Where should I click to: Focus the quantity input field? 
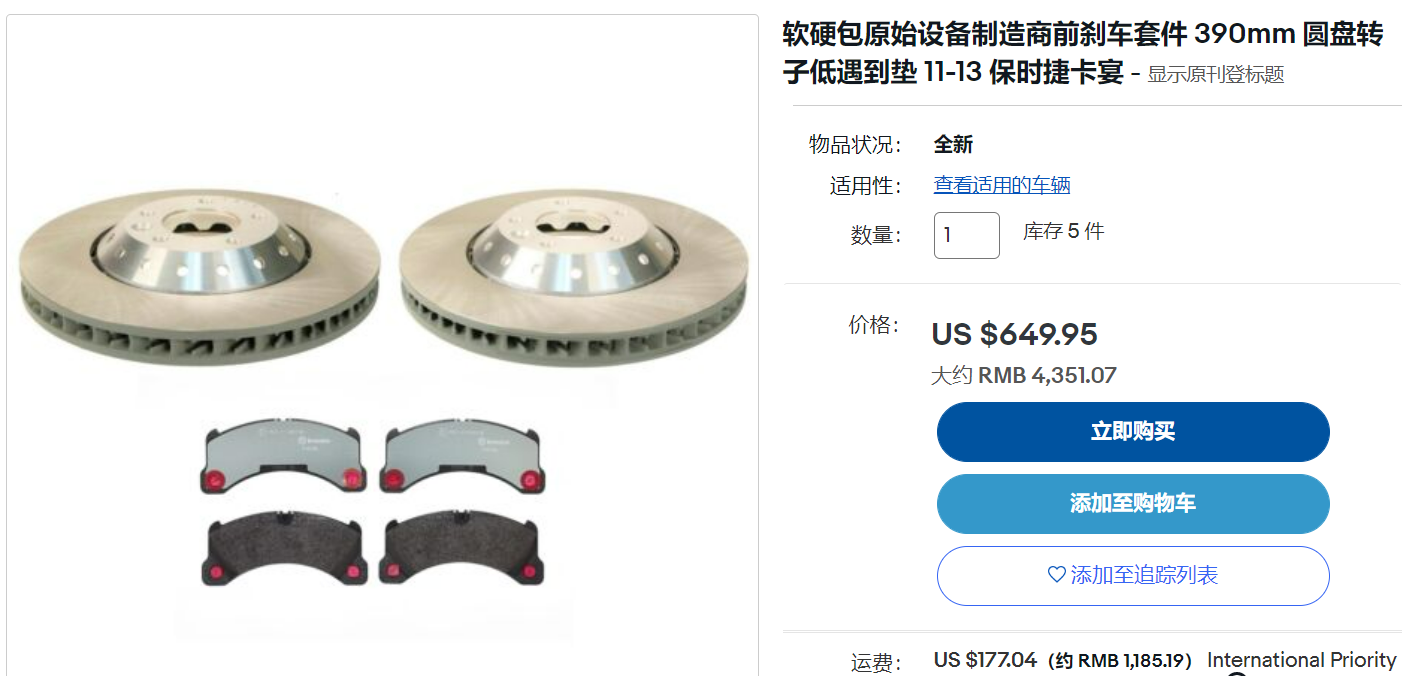coord(966,235)
